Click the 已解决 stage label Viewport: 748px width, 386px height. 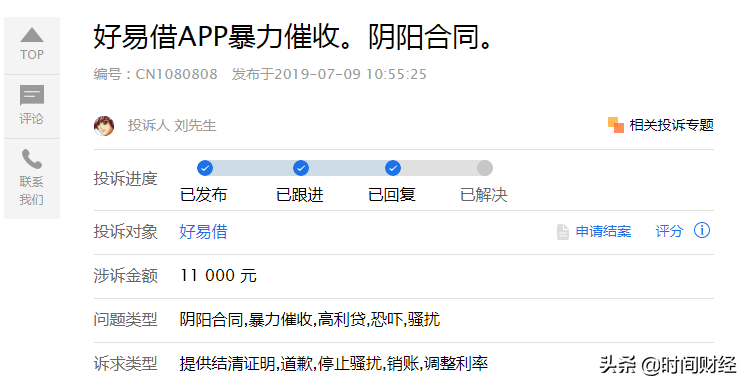click(484, 195)
